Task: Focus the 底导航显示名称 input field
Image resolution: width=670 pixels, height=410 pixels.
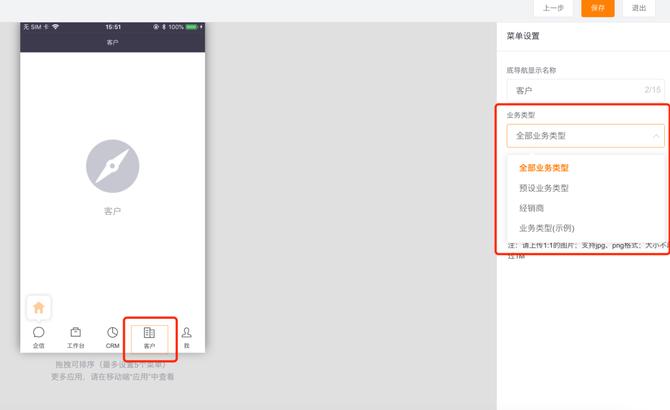Action: [575, 90]
